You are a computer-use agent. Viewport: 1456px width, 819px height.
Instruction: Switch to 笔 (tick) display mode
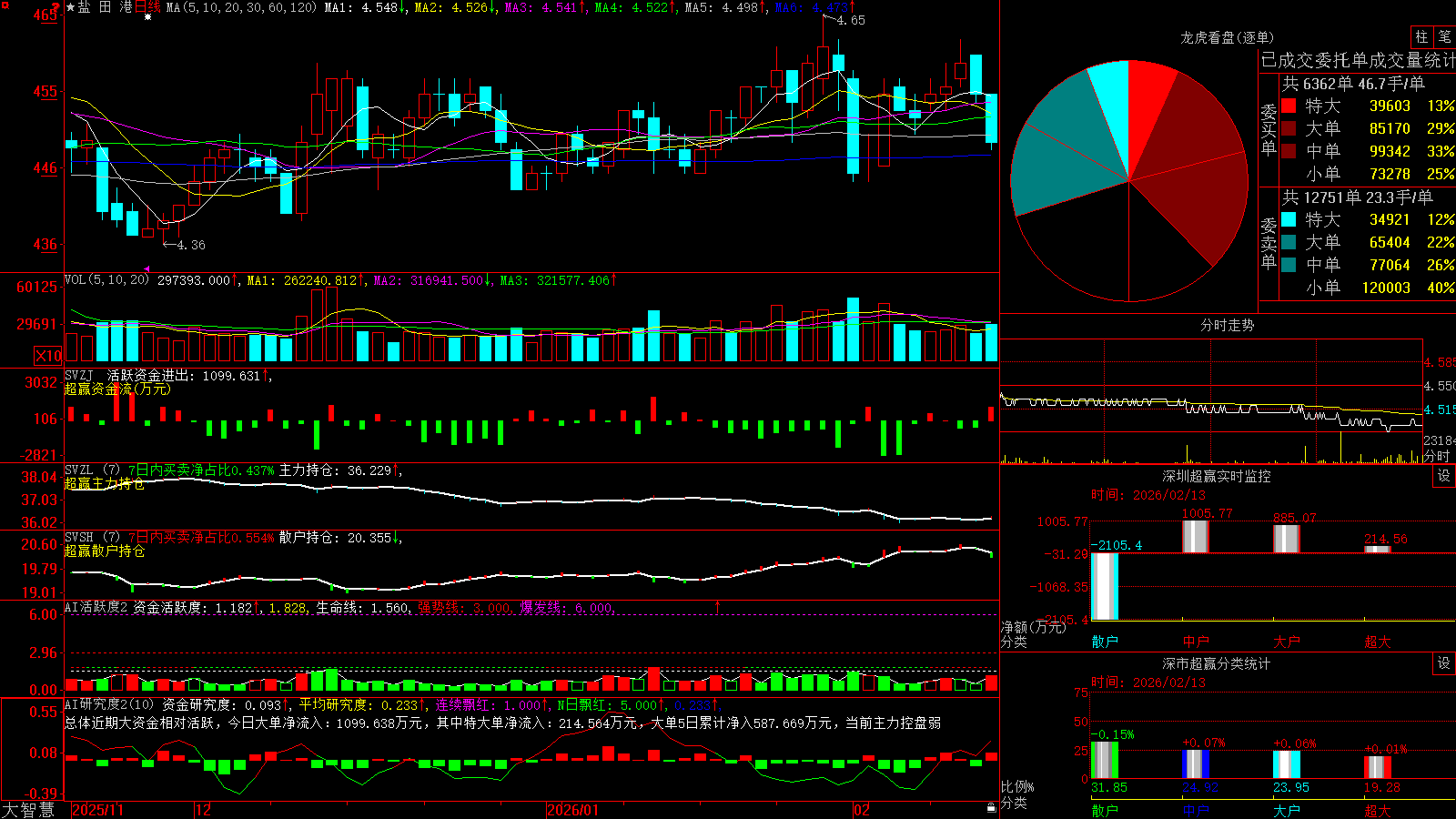1444,37
